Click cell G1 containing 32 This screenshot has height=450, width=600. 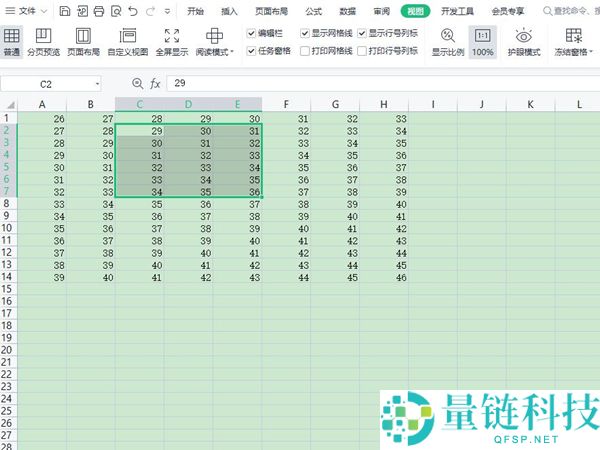[335, 119]
